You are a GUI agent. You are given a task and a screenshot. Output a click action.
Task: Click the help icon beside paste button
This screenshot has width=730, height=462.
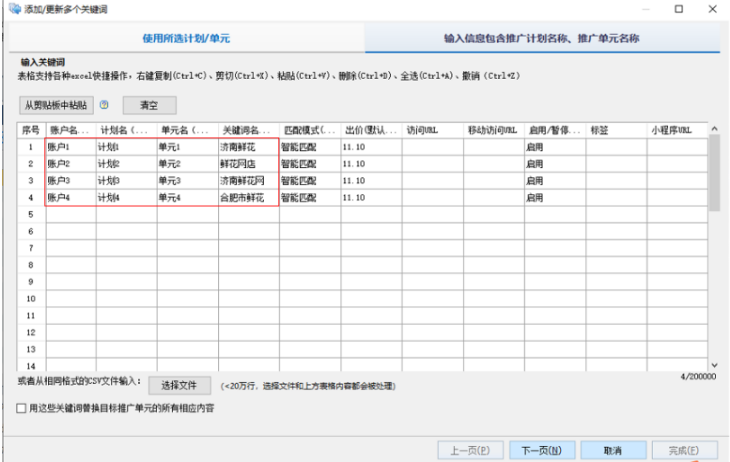(104, 105)
